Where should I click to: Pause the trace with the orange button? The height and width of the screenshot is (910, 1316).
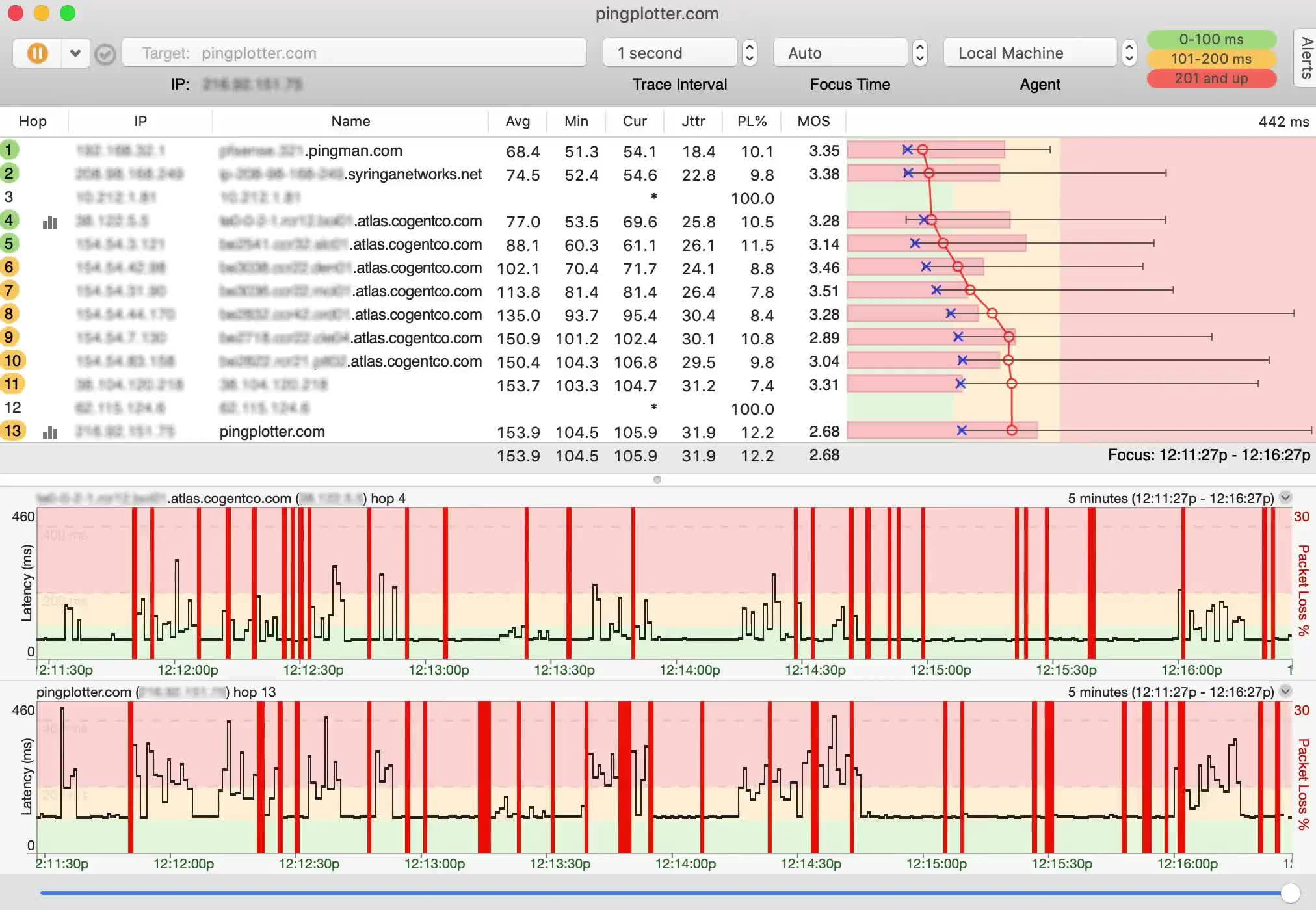(38, 53)
